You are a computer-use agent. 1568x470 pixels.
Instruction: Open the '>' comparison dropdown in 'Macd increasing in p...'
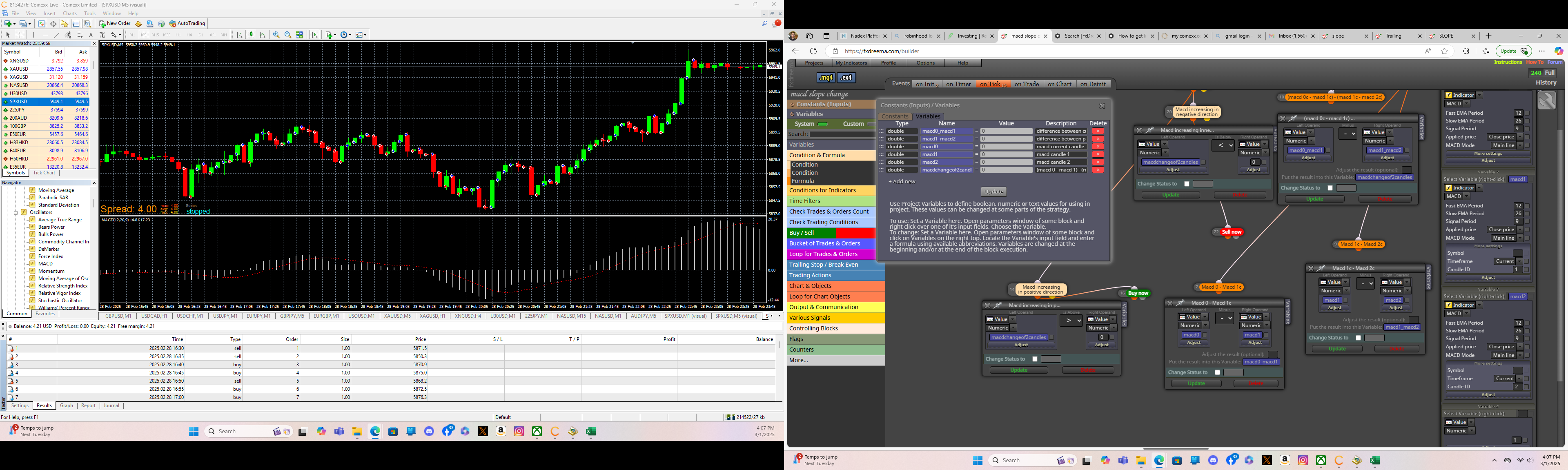pyautogui.click(x=1071, y=321)
